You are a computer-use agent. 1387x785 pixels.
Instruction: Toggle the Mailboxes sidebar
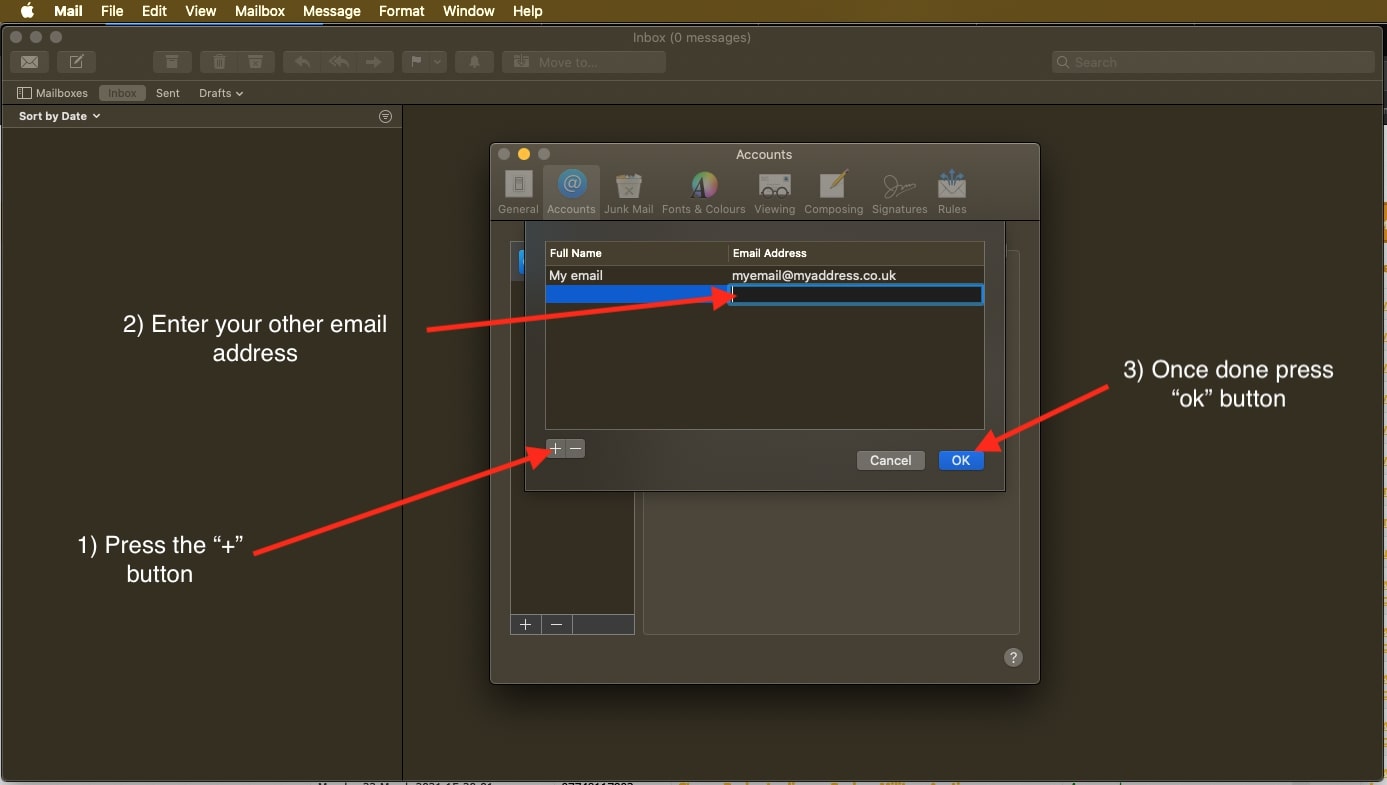[53, 93]
